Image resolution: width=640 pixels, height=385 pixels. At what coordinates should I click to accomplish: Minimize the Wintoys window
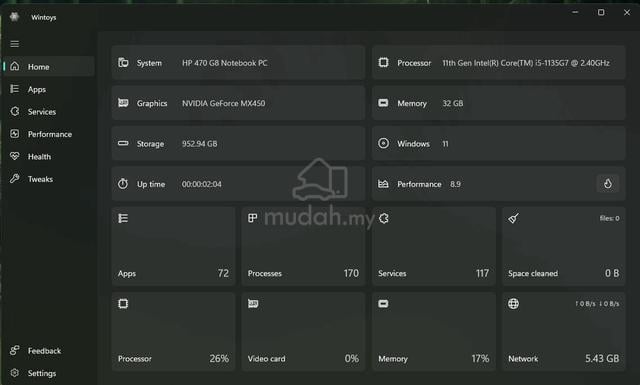[x=575, y=13]
